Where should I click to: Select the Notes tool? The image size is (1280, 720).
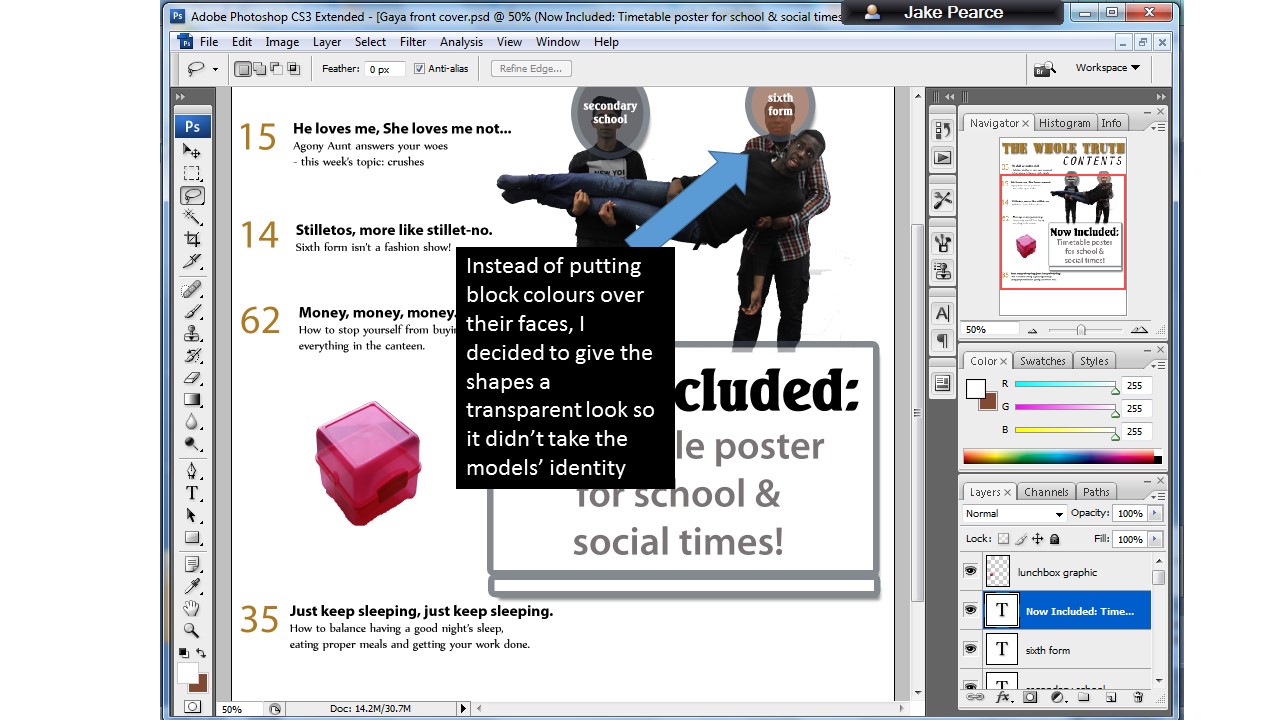pos(192,565)
